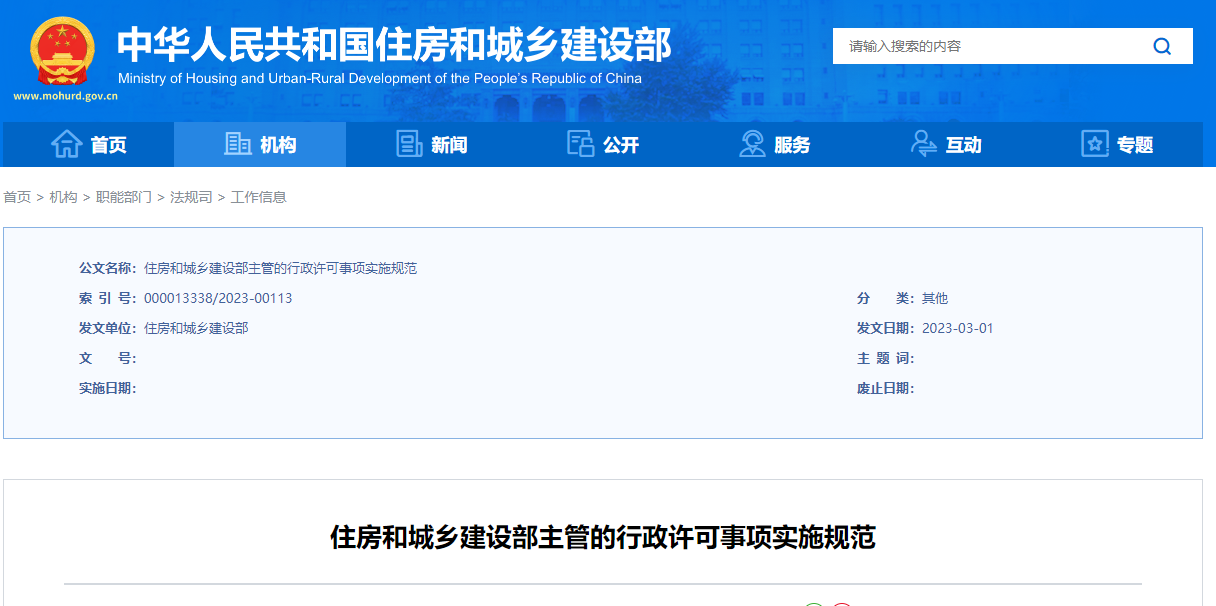The width and height of the screenshot is (1216, 606).
Task: Click the English Ministry of Housing subtitle
Action: pos(379,78)
